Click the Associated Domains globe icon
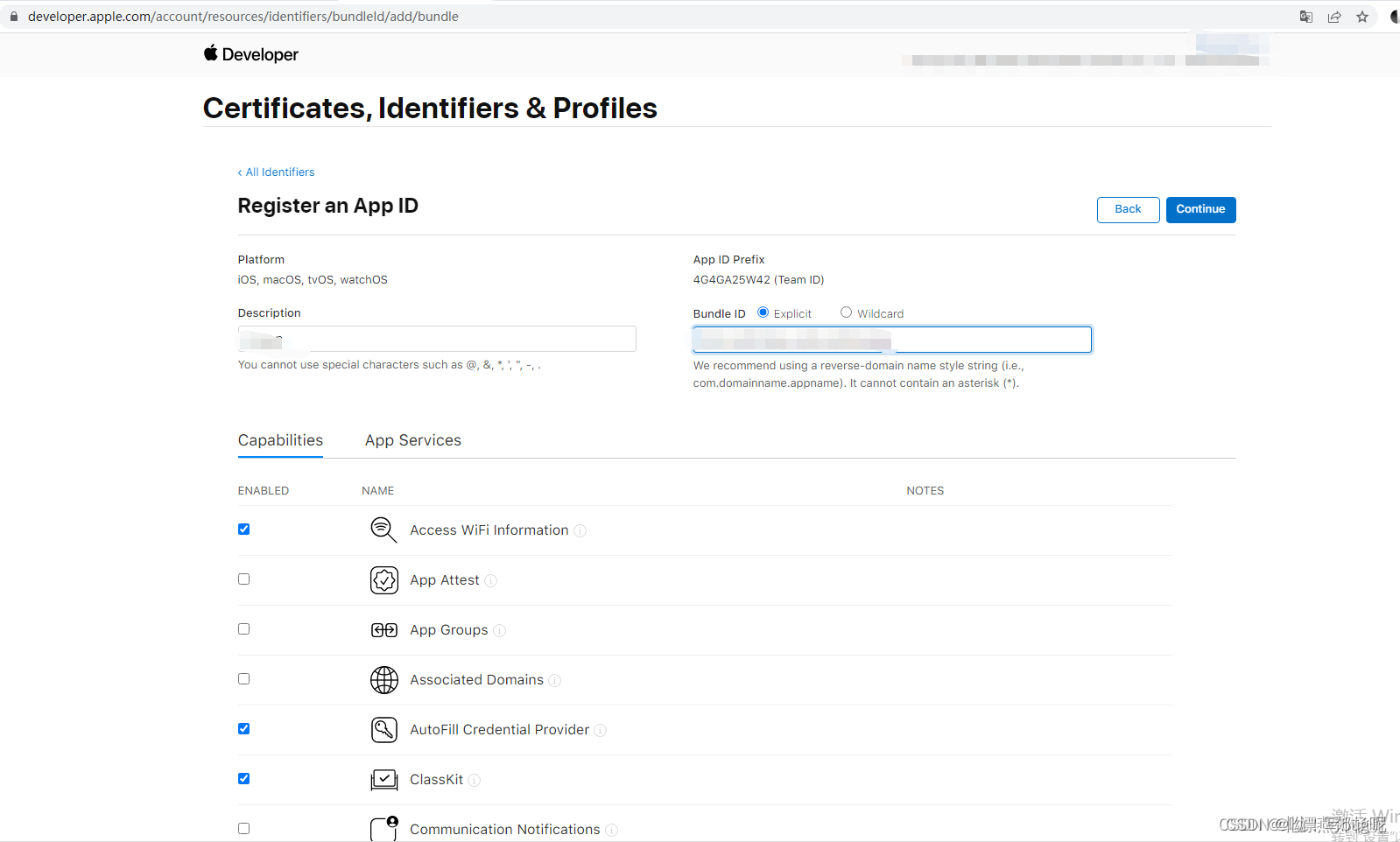 tap(383, 680)
